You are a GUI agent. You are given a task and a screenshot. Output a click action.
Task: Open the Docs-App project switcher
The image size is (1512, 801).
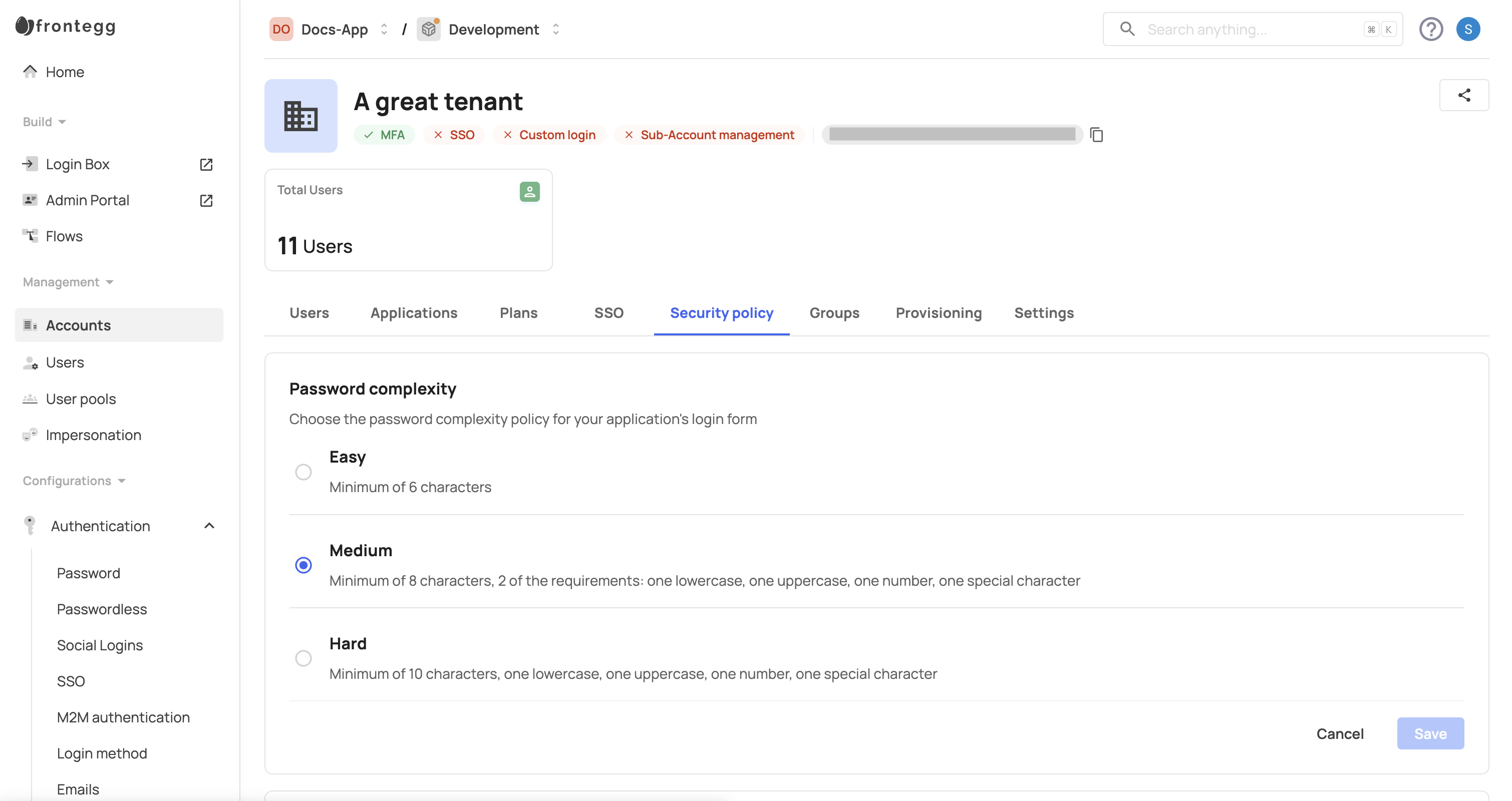[335, 30]
